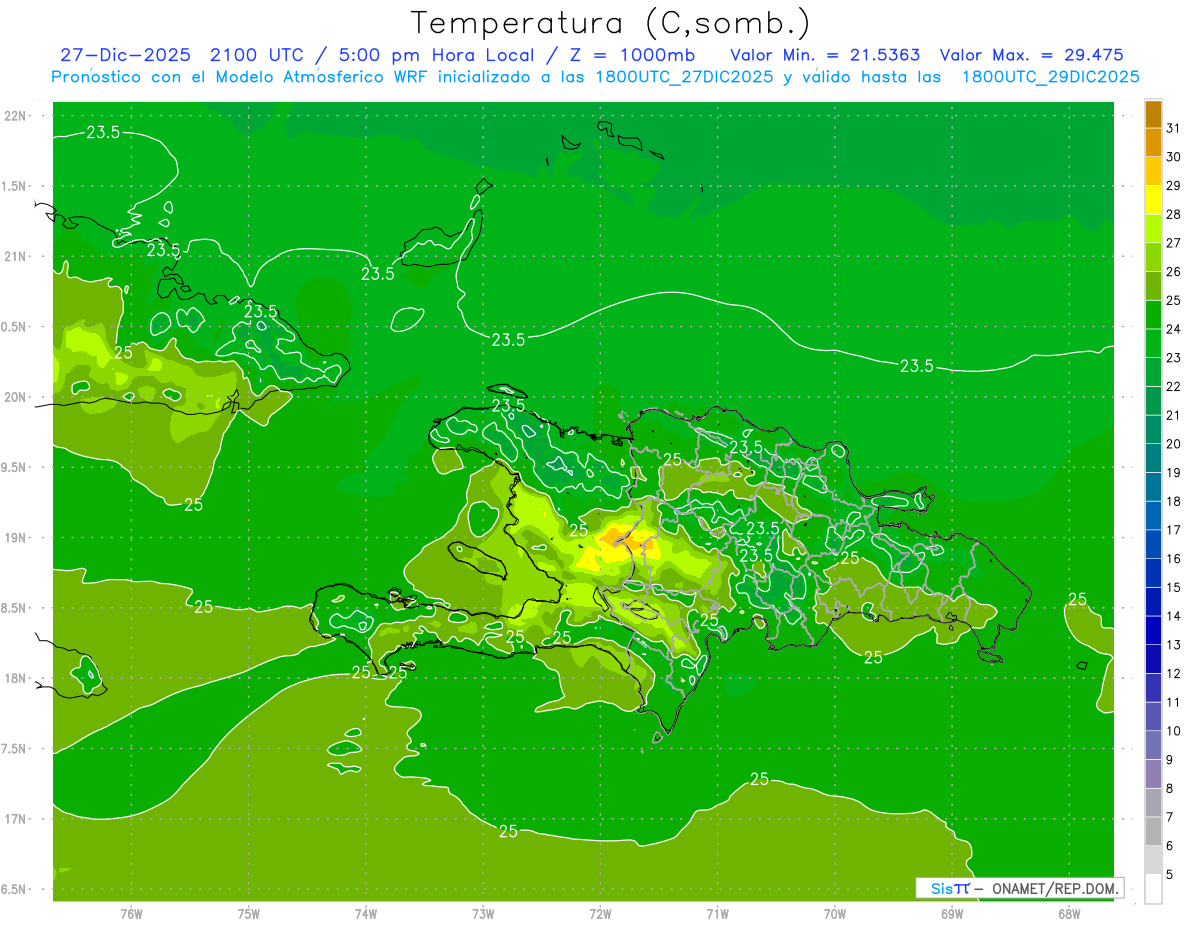
Task: Pick the purple swatch between 8 and 9
Action: point(1153,774)
